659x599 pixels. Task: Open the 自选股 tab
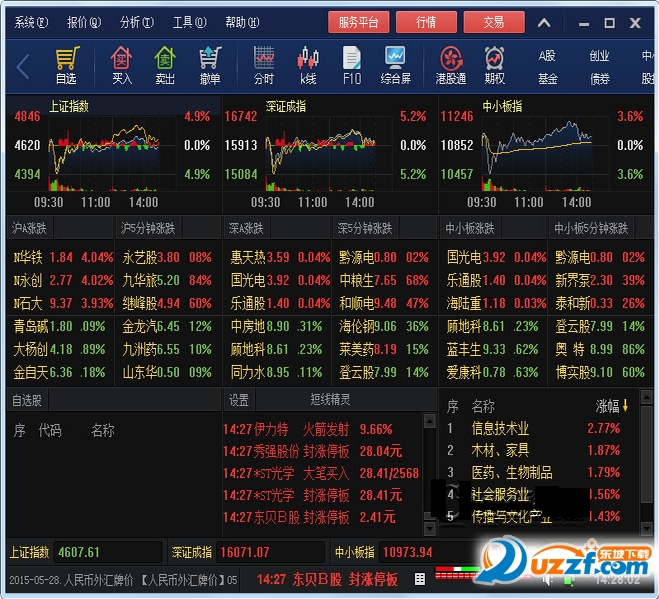[x=27, y=400]
